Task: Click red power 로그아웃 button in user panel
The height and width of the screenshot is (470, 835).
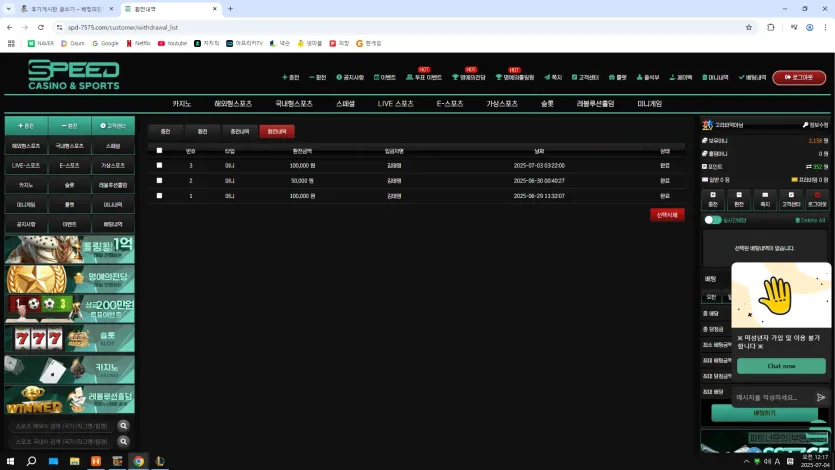Action: point(817,200)
